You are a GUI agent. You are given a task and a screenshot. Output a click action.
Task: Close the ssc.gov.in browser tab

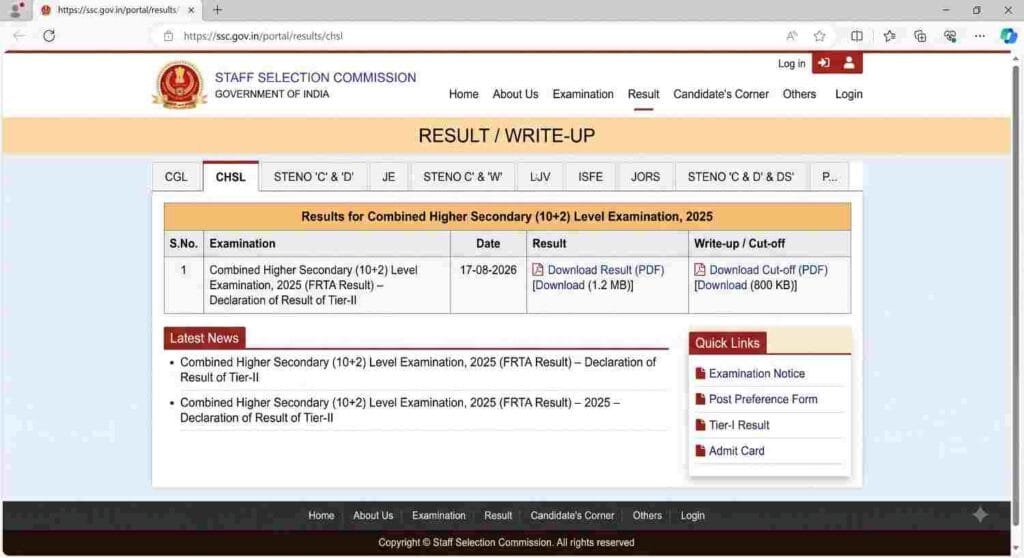click(191, 10)
